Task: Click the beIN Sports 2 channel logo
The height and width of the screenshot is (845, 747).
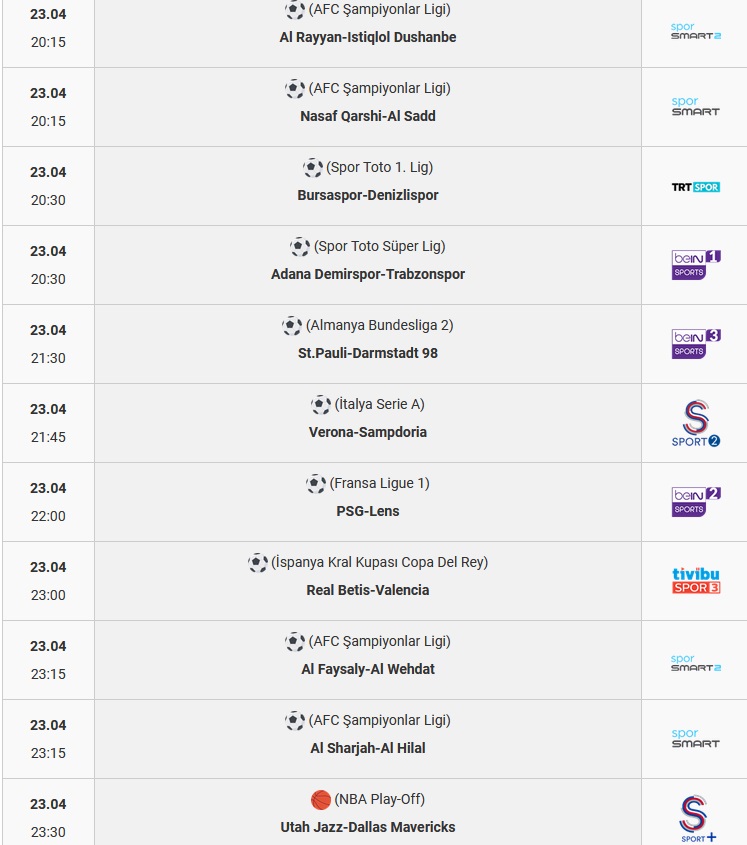Action: 696,502
